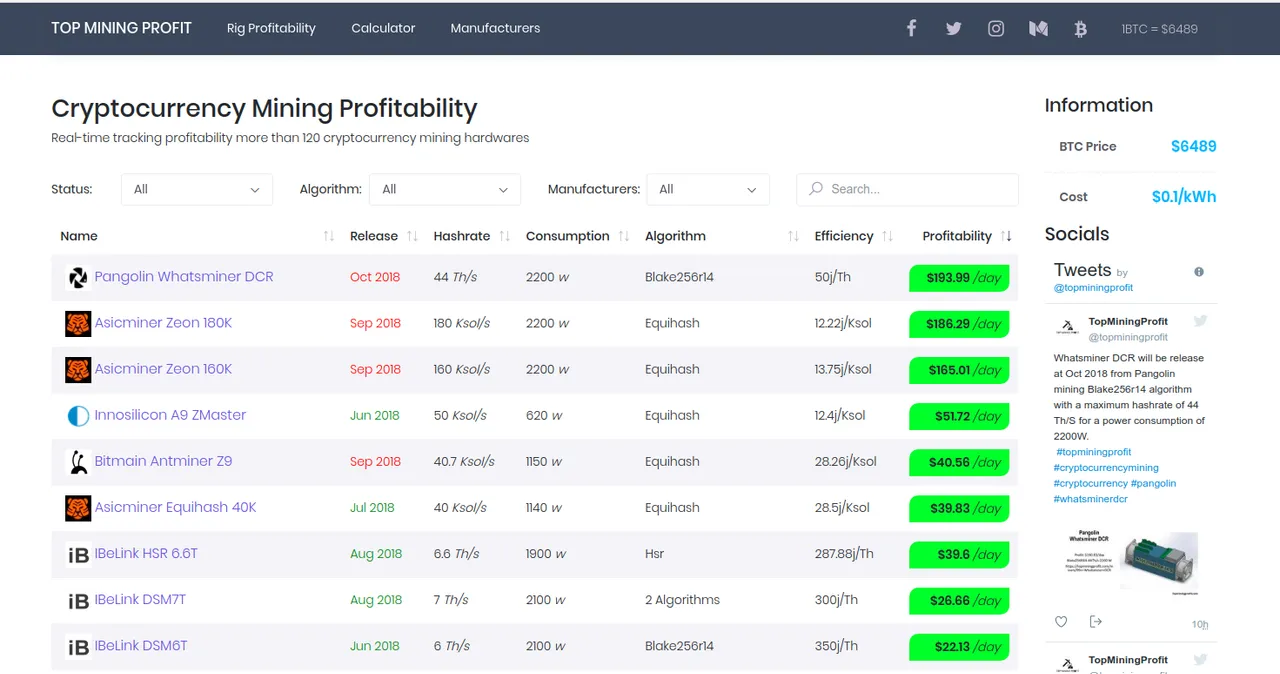Sort by Profitability column arrows
The height and width of the screenshot is (674, 1280).
(x=1006, y=236)
